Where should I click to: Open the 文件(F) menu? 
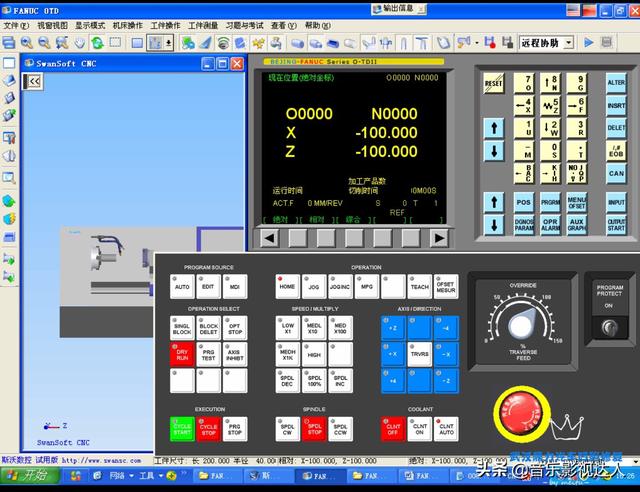16,25
